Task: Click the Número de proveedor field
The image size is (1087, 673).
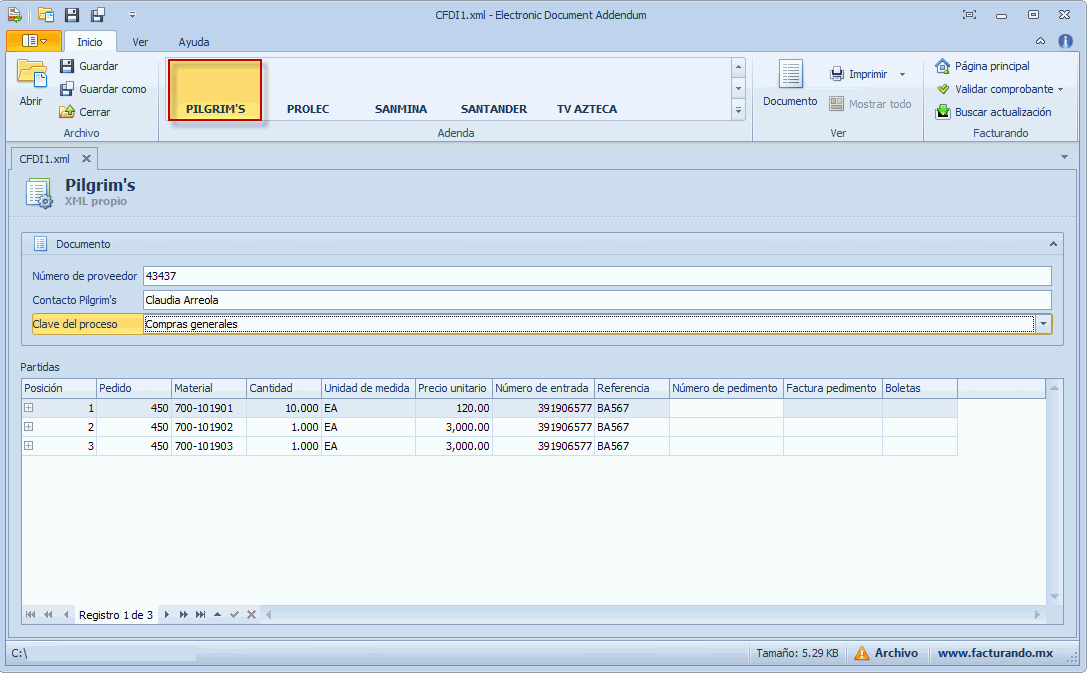Action: coord(597,276)
